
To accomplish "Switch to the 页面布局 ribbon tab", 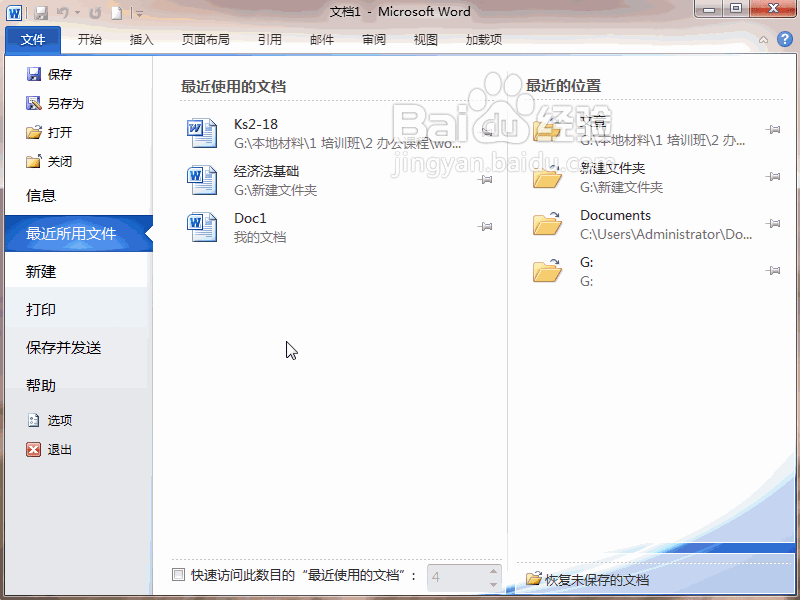I will pos(205,40).
